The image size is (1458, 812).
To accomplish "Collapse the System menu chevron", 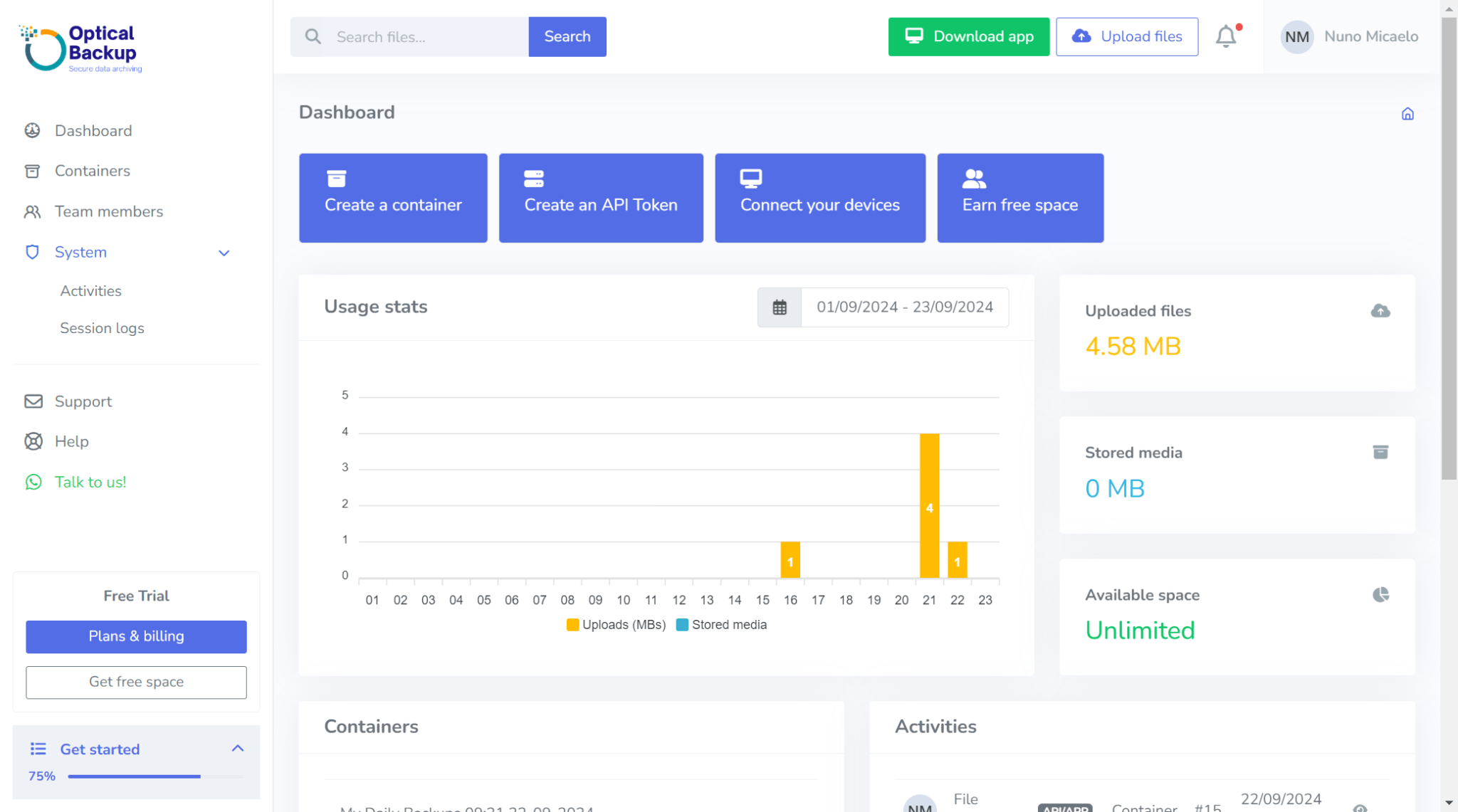I will click(x=224, y=253).
